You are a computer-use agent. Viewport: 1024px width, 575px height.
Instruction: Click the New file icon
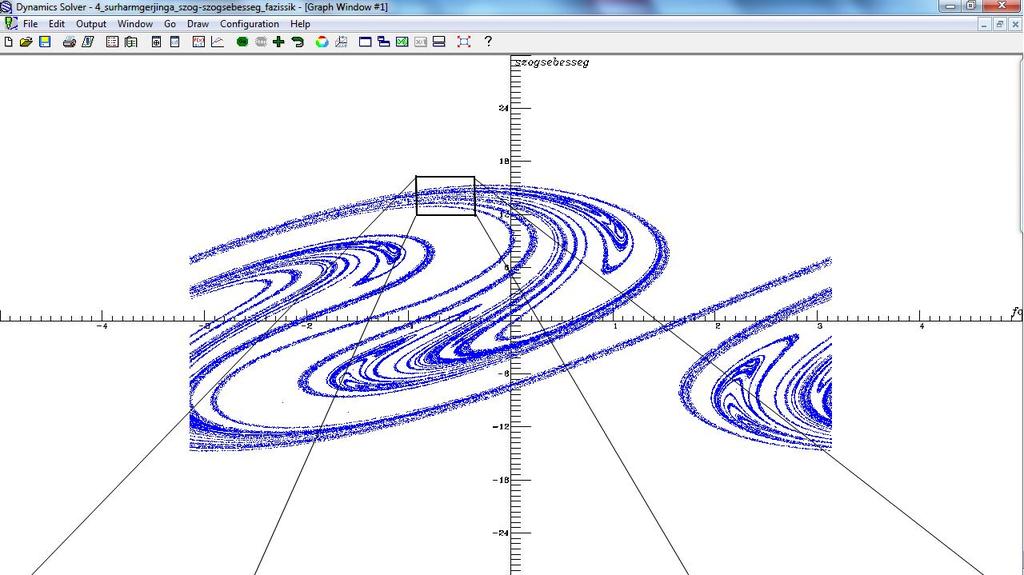point(8,42)
